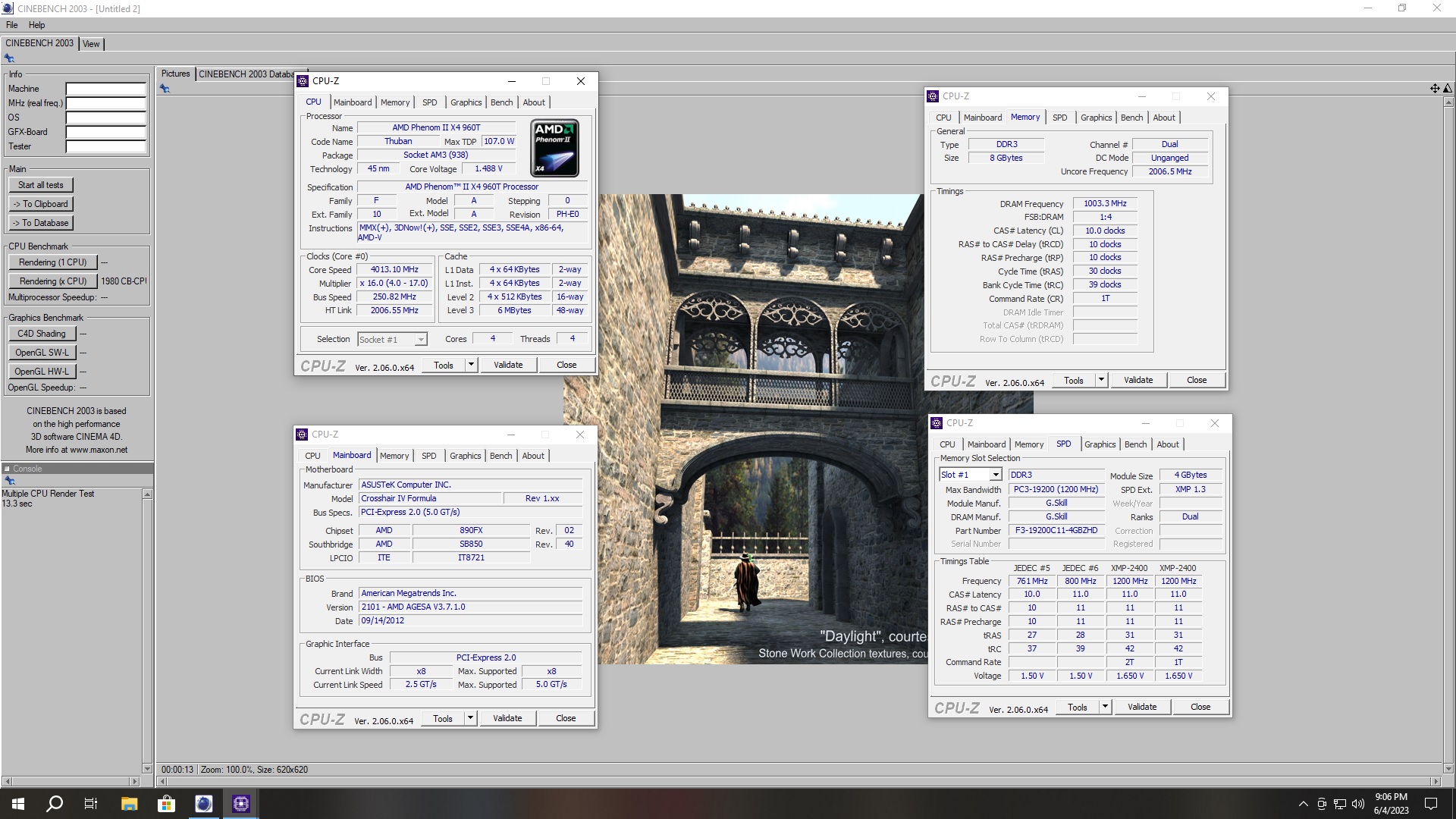Viewport: 1456px width, 819px height.
Task: Click the AMD Phenom II processor logo
Action: [x=554, y=148]
